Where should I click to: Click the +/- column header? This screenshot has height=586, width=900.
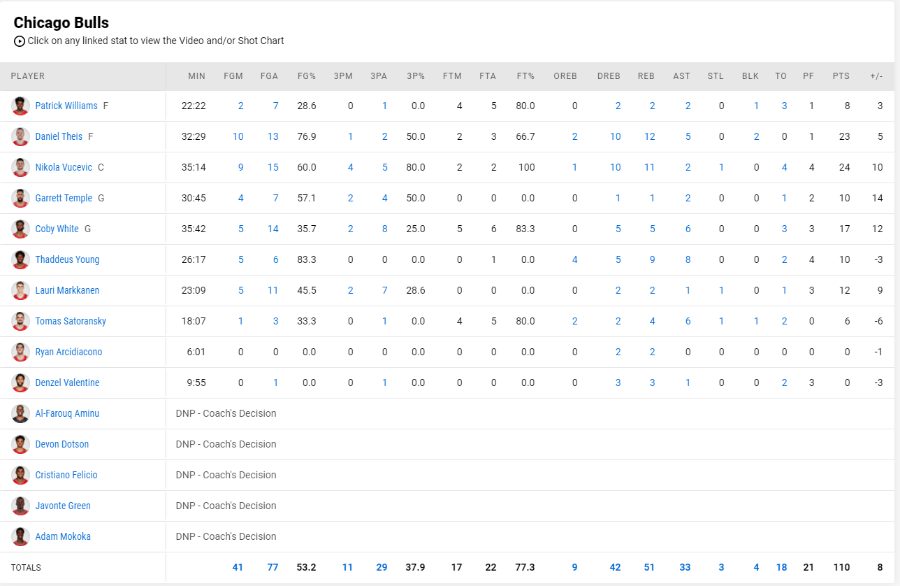click(x=876, y=76)
